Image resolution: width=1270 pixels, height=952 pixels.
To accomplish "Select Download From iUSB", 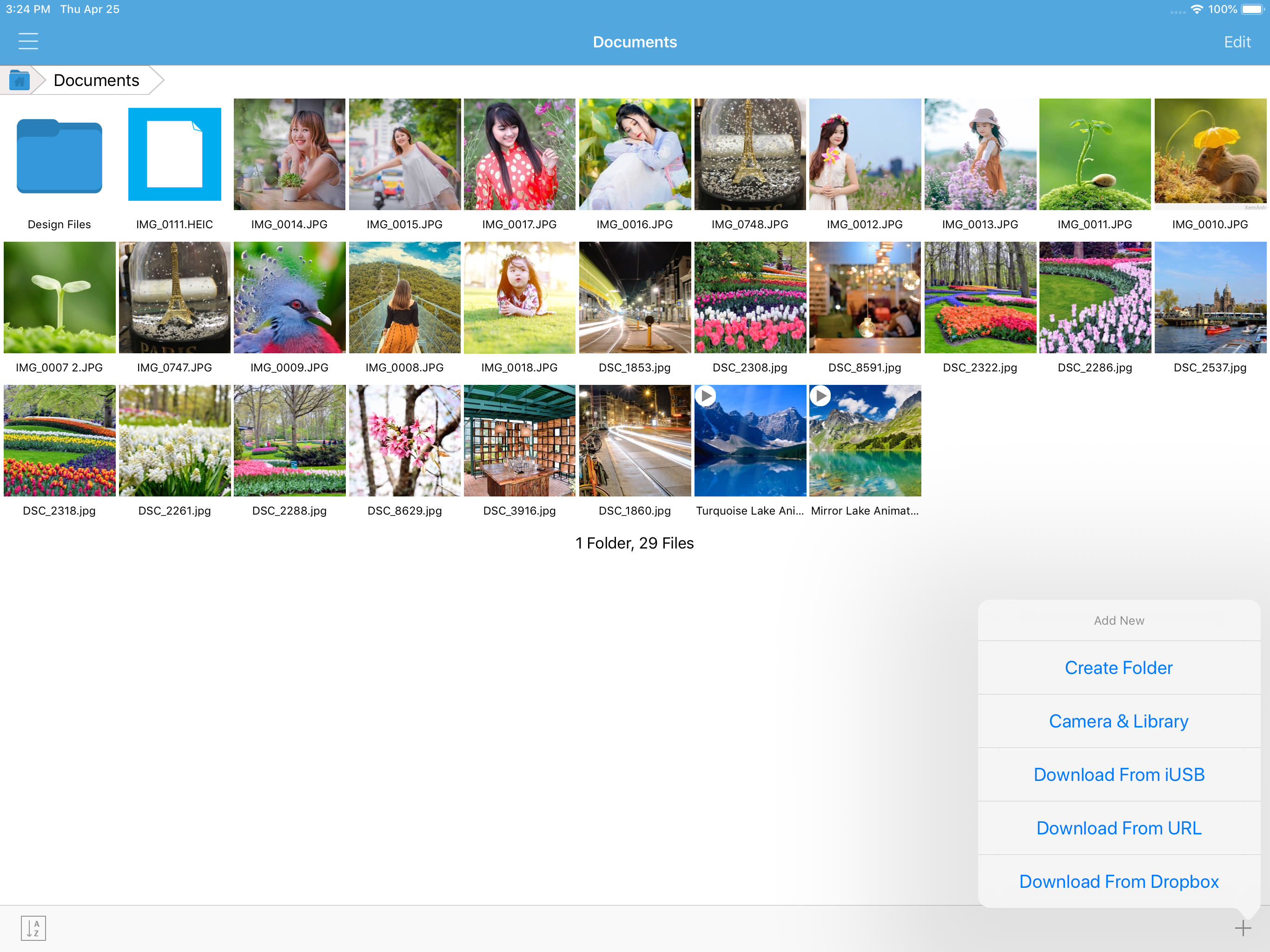I will click(1118, 774).
